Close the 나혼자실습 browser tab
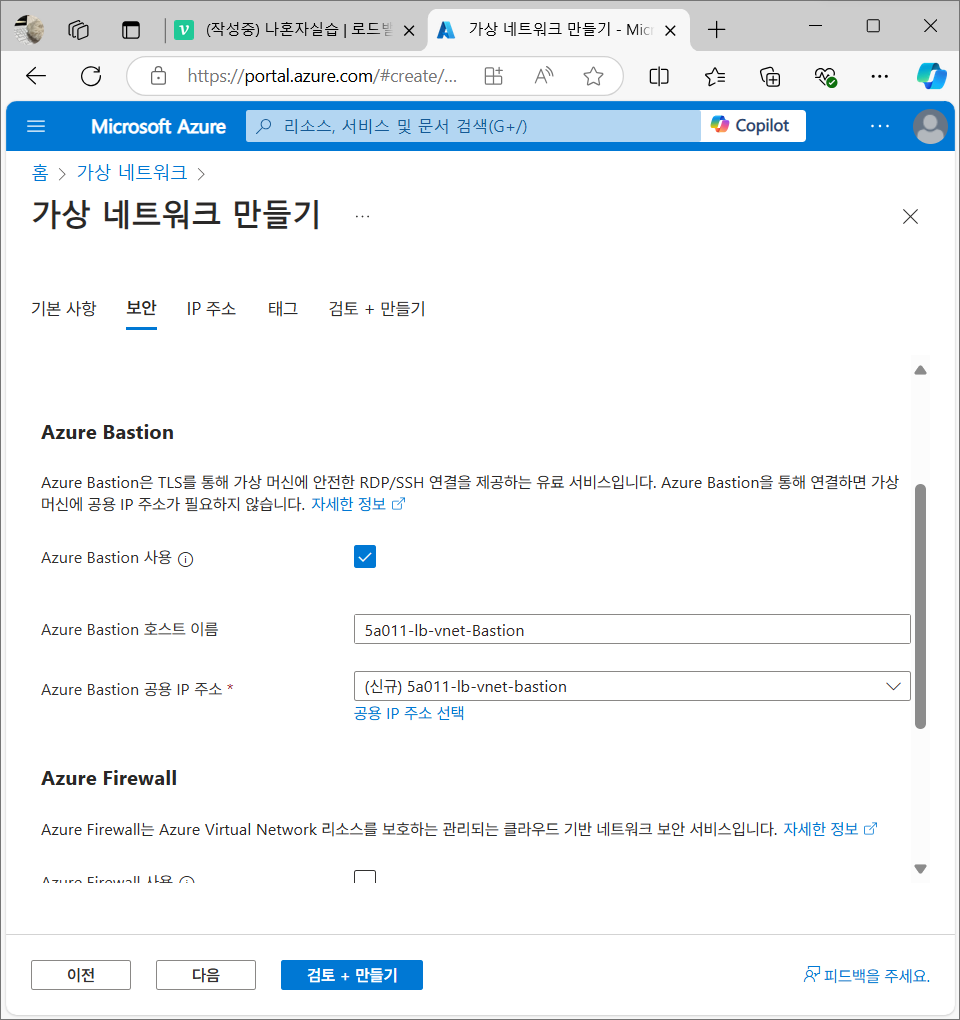This screenshot has width=960, height=1020. pyautogui.click(x=409, y=31)
